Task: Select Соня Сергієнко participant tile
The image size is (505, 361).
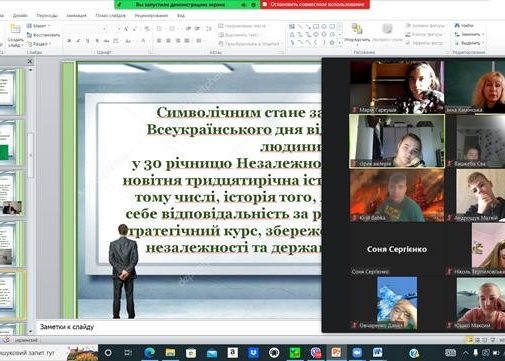Action: tap(397, 249)
